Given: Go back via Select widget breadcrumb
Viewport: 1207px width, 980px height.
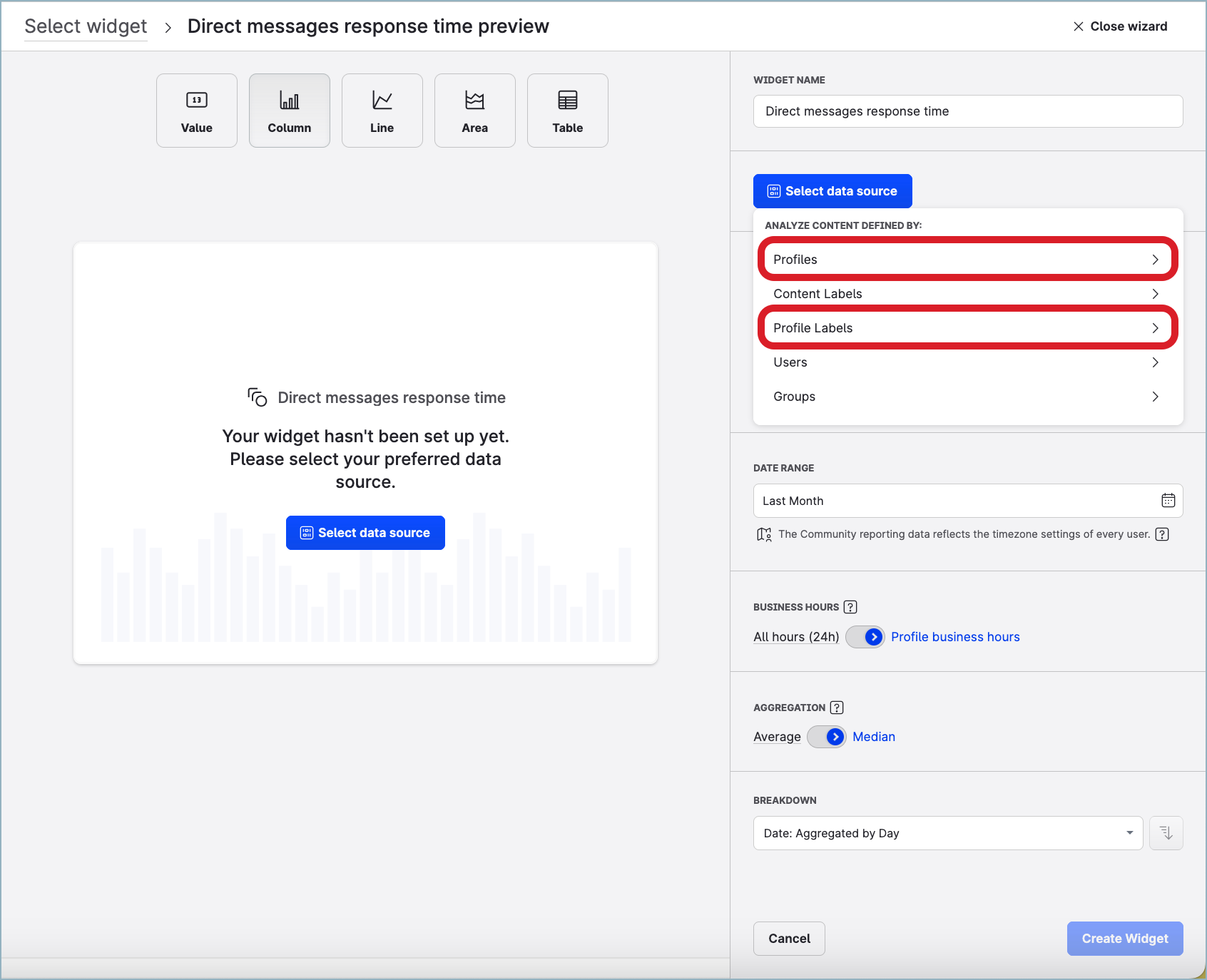Looking at the screenshot, I should point(86,26).
